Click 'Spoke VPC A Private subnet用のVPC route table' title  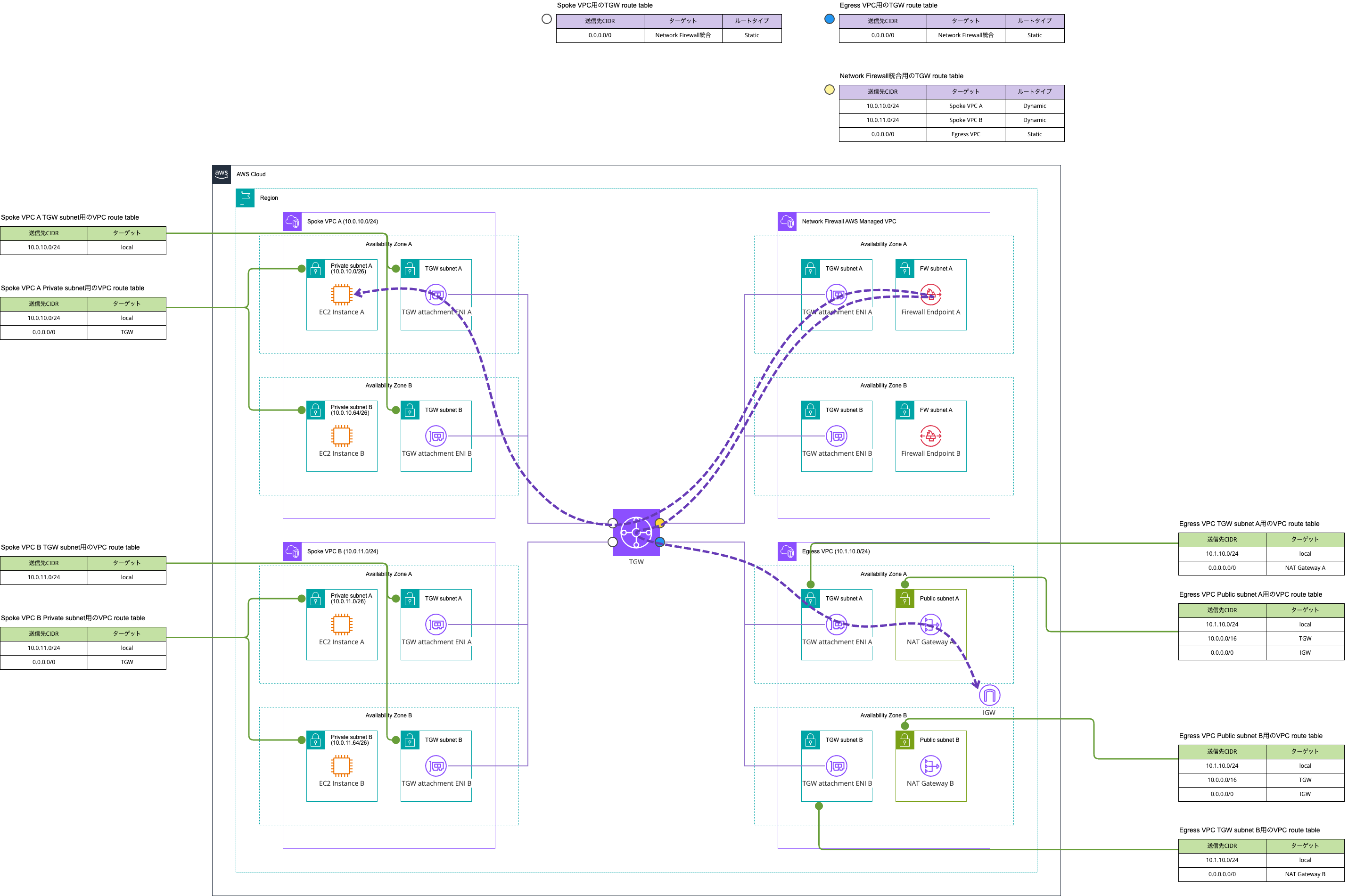point(73,288)
